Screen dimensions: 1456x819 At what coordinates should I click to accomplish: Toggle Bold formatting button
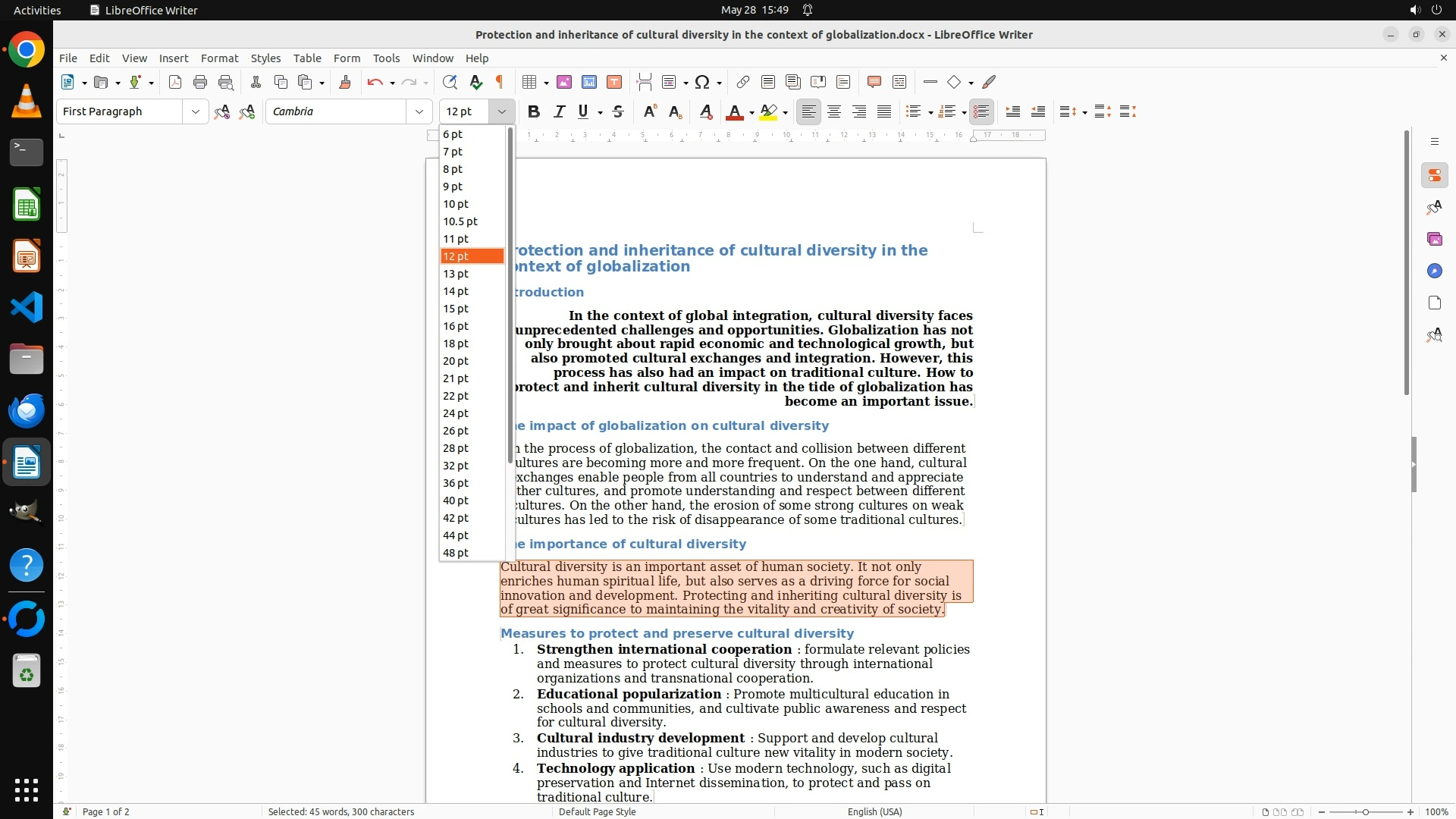point(534,111)
